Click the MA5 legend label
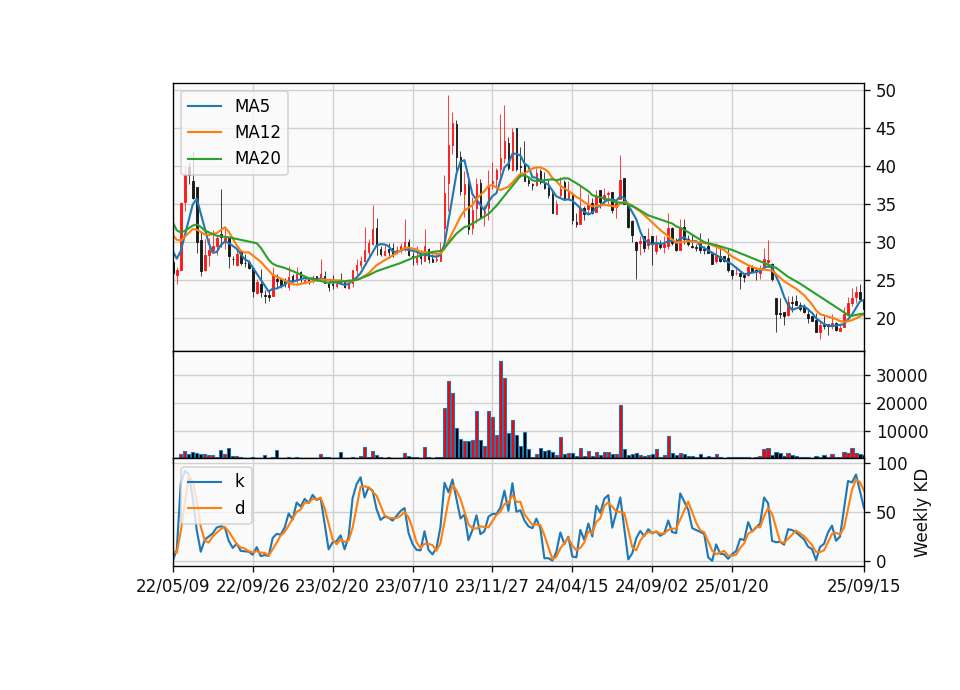960x690 pixels. click(252, 106)
